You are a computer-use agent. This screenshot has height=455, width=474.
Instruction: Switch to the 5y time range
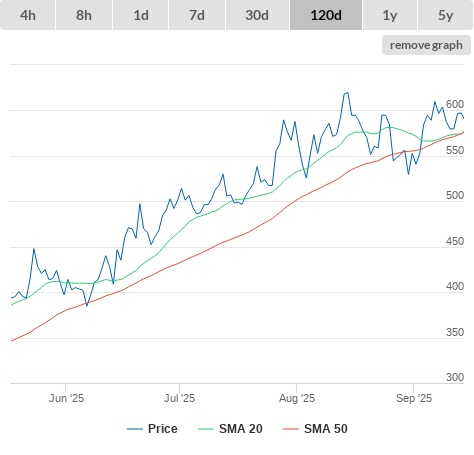pyautogui.click(x=446, y=15)
